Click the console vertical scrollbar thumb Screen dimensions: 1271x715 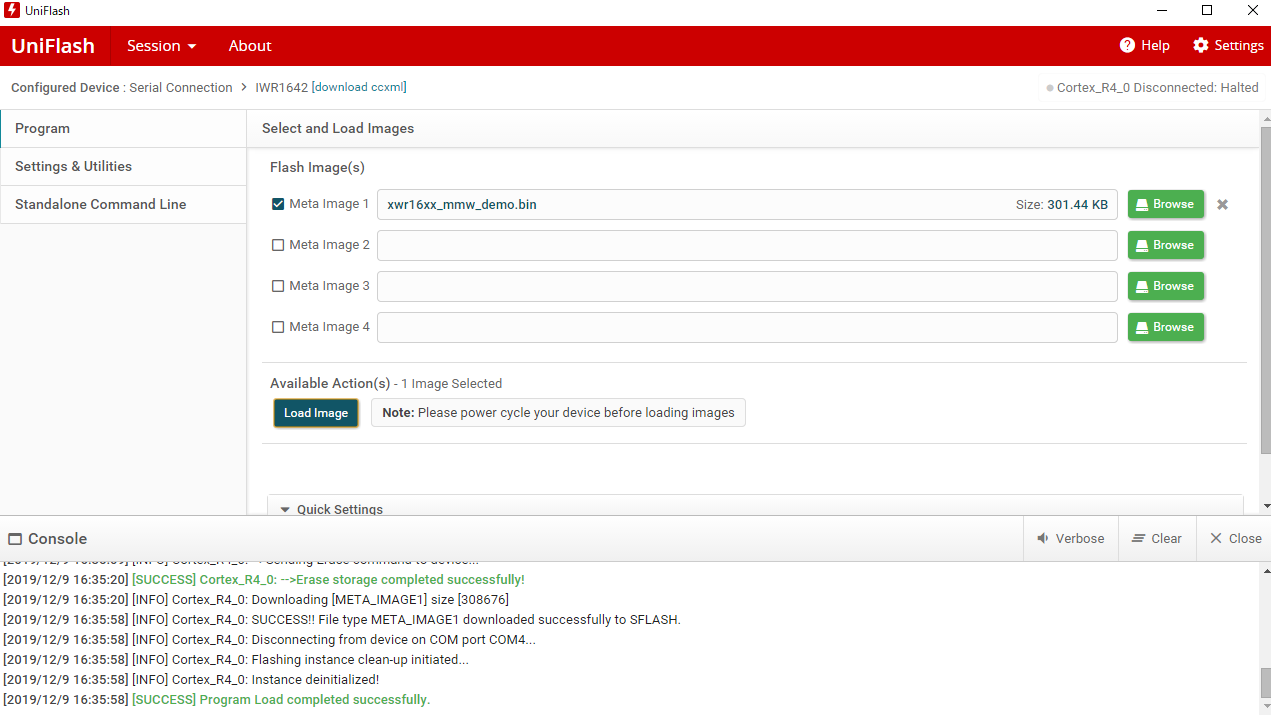pyautogui.click(x=1265, y=682)
